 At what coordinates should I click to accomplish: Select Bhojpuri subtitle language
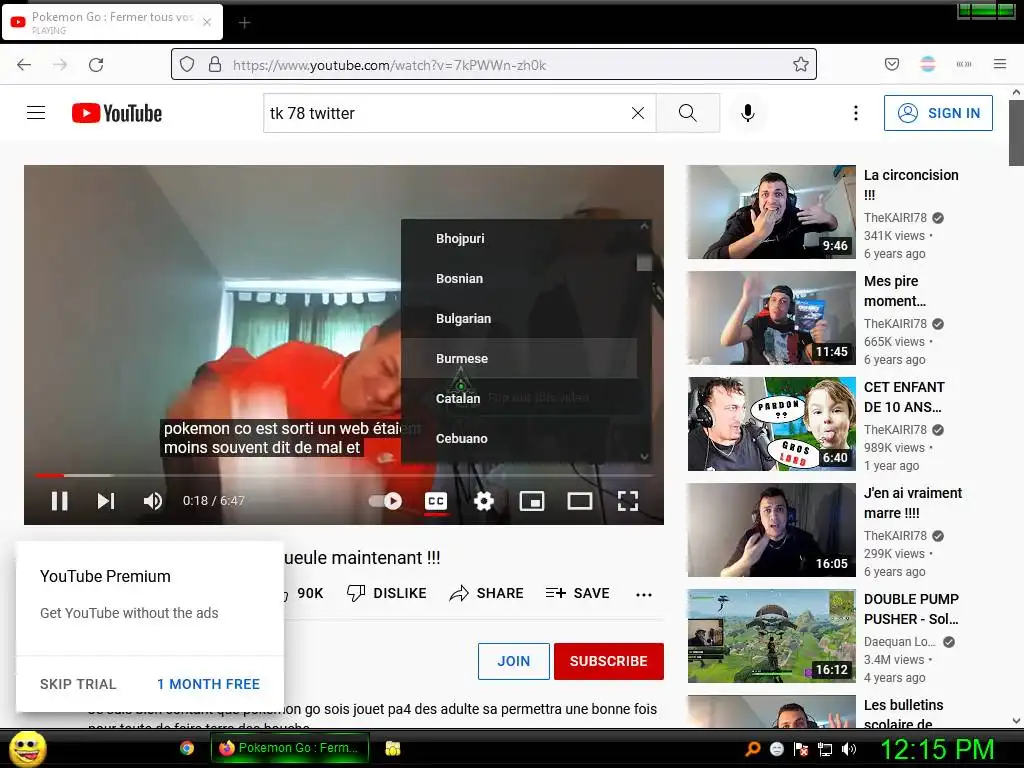519,238
